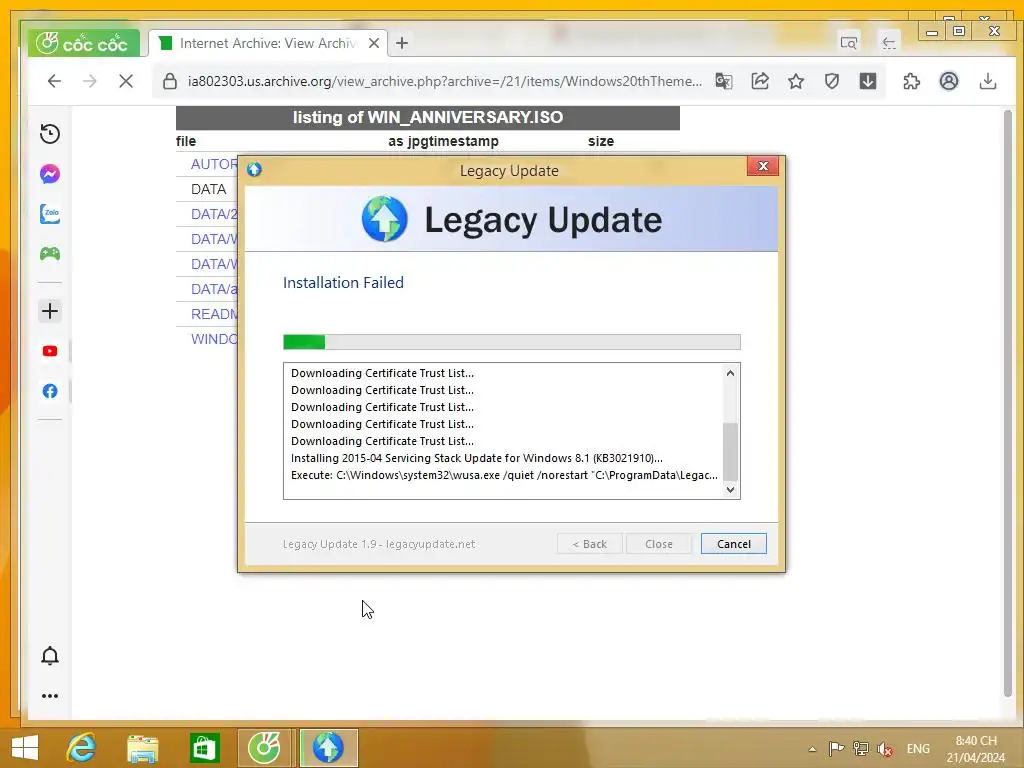
Task: Show hidden tray icons arrow
Action: pyautogui.click(x=812, y=749)
